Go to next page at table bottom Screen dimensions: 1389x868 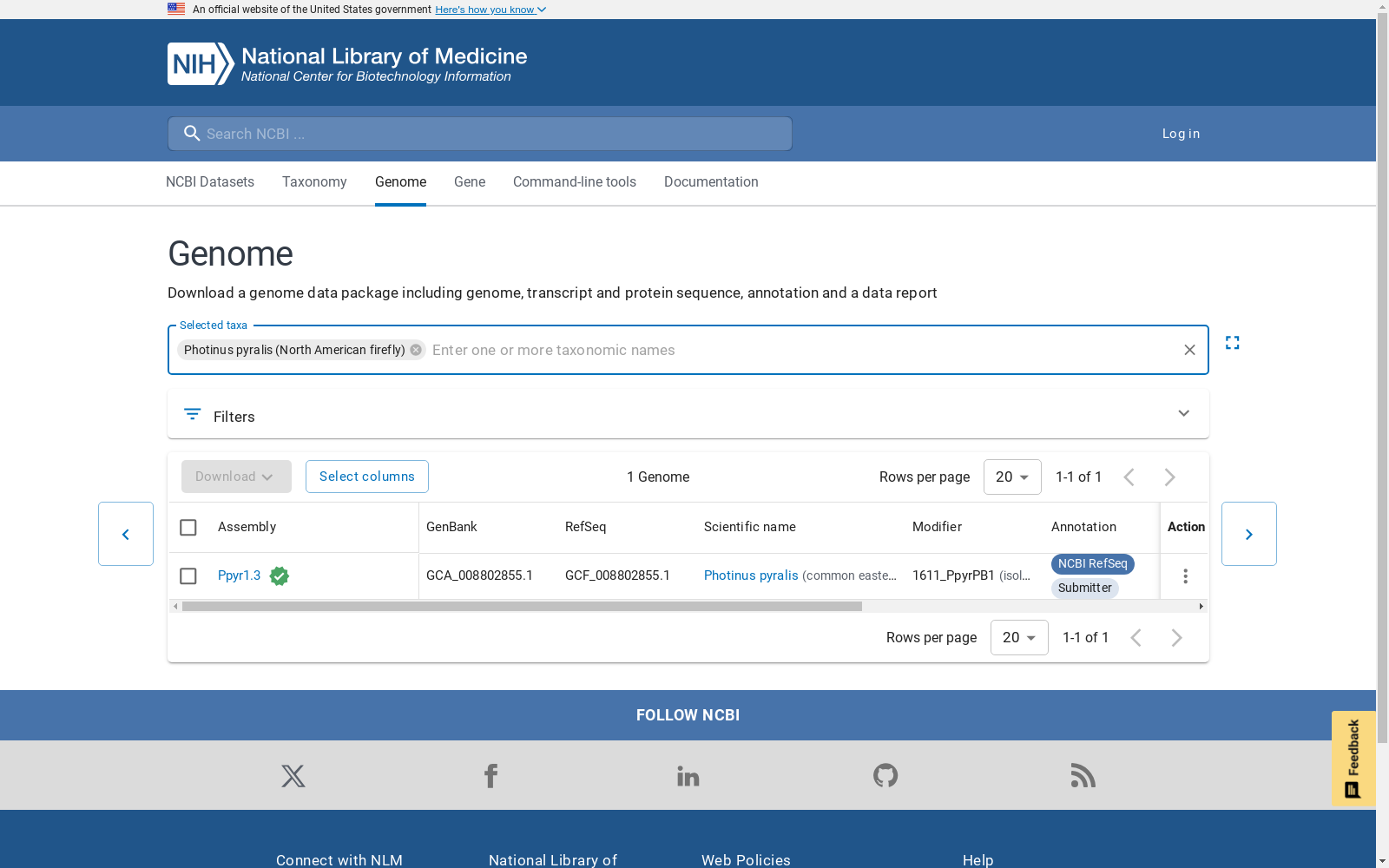point(1177,638)
